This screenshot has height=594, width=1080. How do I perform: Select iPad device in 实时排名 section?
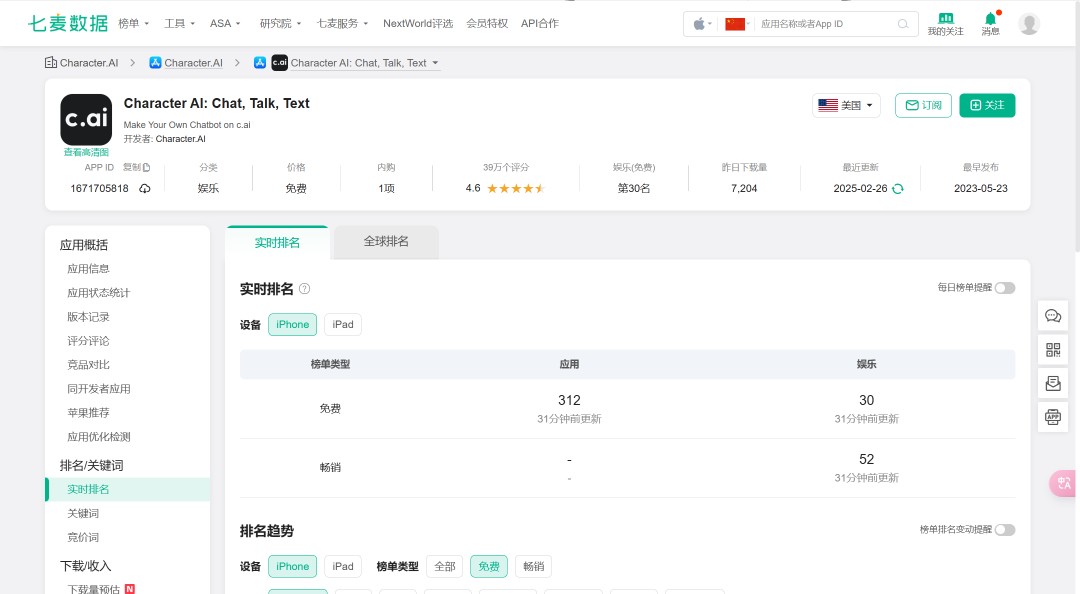(343, 325)
